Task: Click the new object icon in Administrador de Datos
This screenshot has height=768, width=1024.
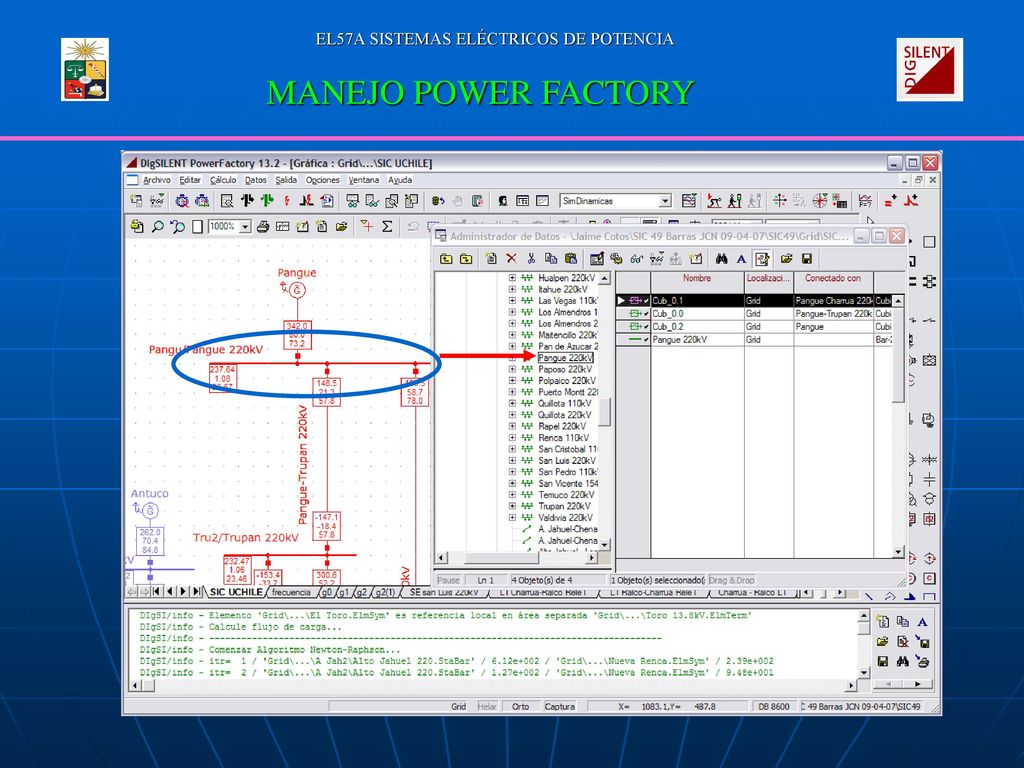Action: [491, 259]
